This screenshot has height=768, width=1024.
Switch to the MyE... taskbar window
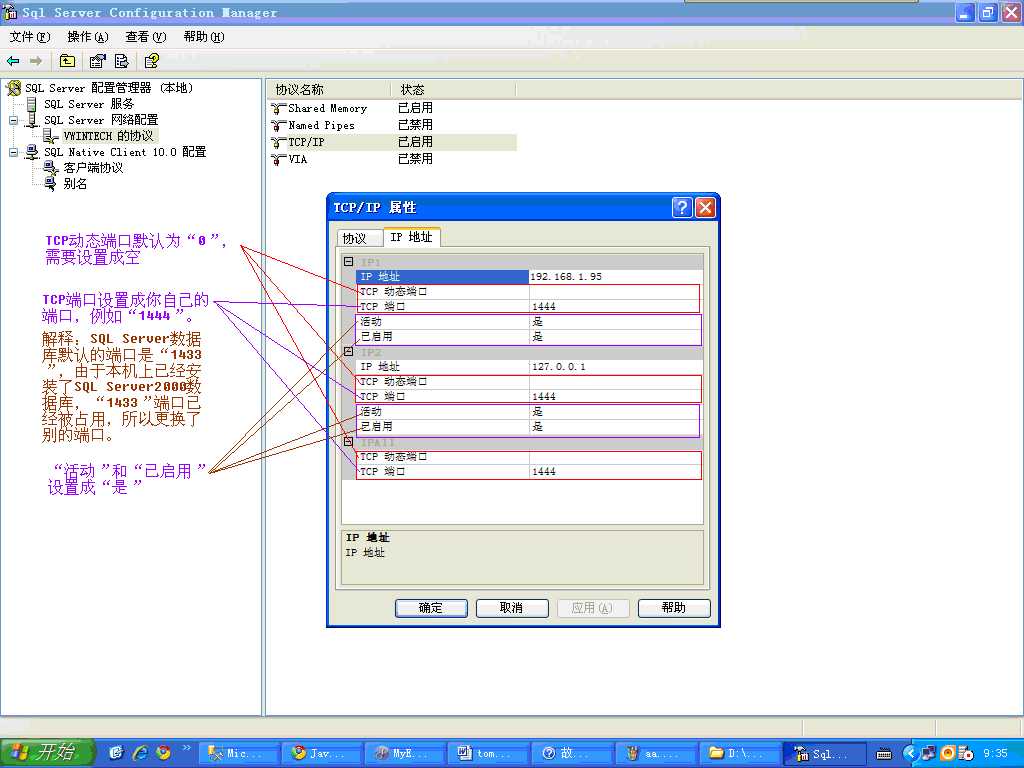pyautogui.click(x=405, y=754)
